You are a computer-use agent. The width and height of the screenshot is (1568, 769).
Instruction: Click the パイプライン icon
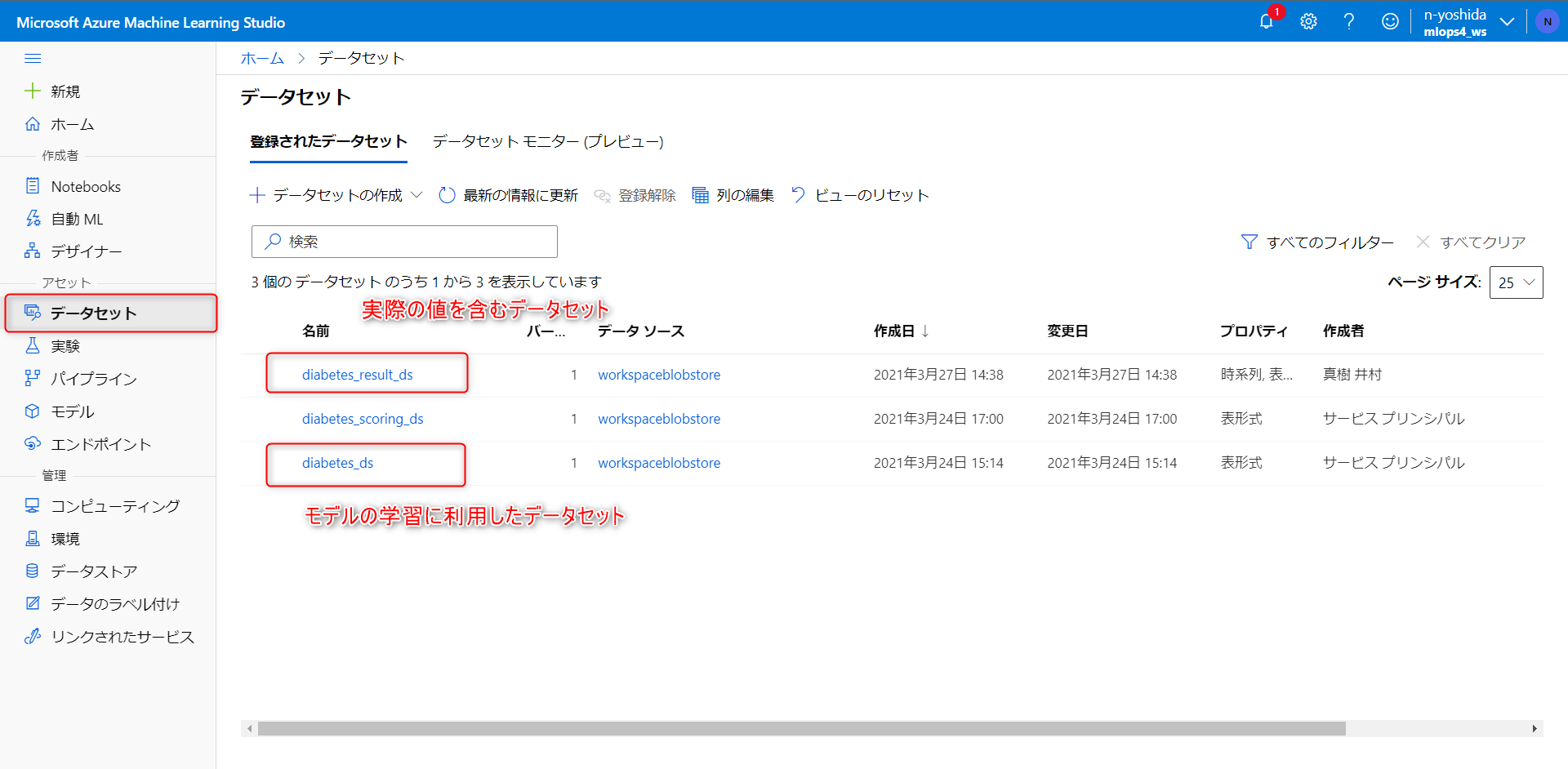coord(33,378)
